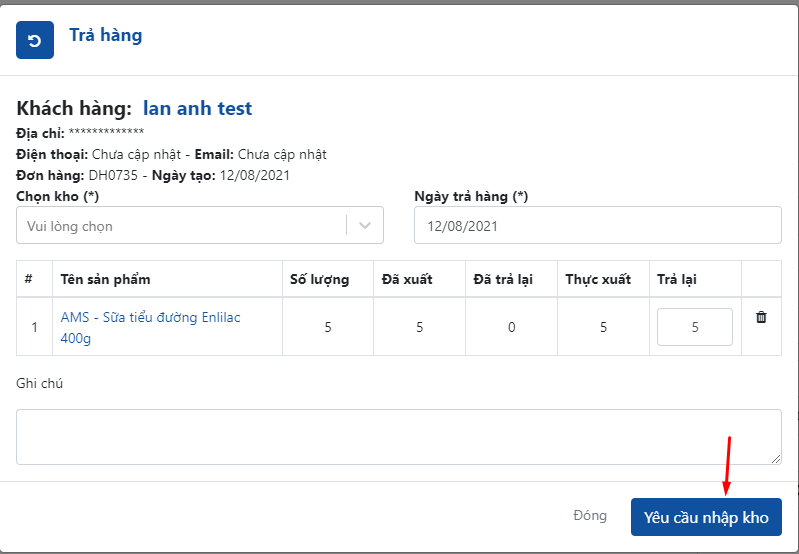
Task: Click the Đã xuất column header
Action: 407,279
